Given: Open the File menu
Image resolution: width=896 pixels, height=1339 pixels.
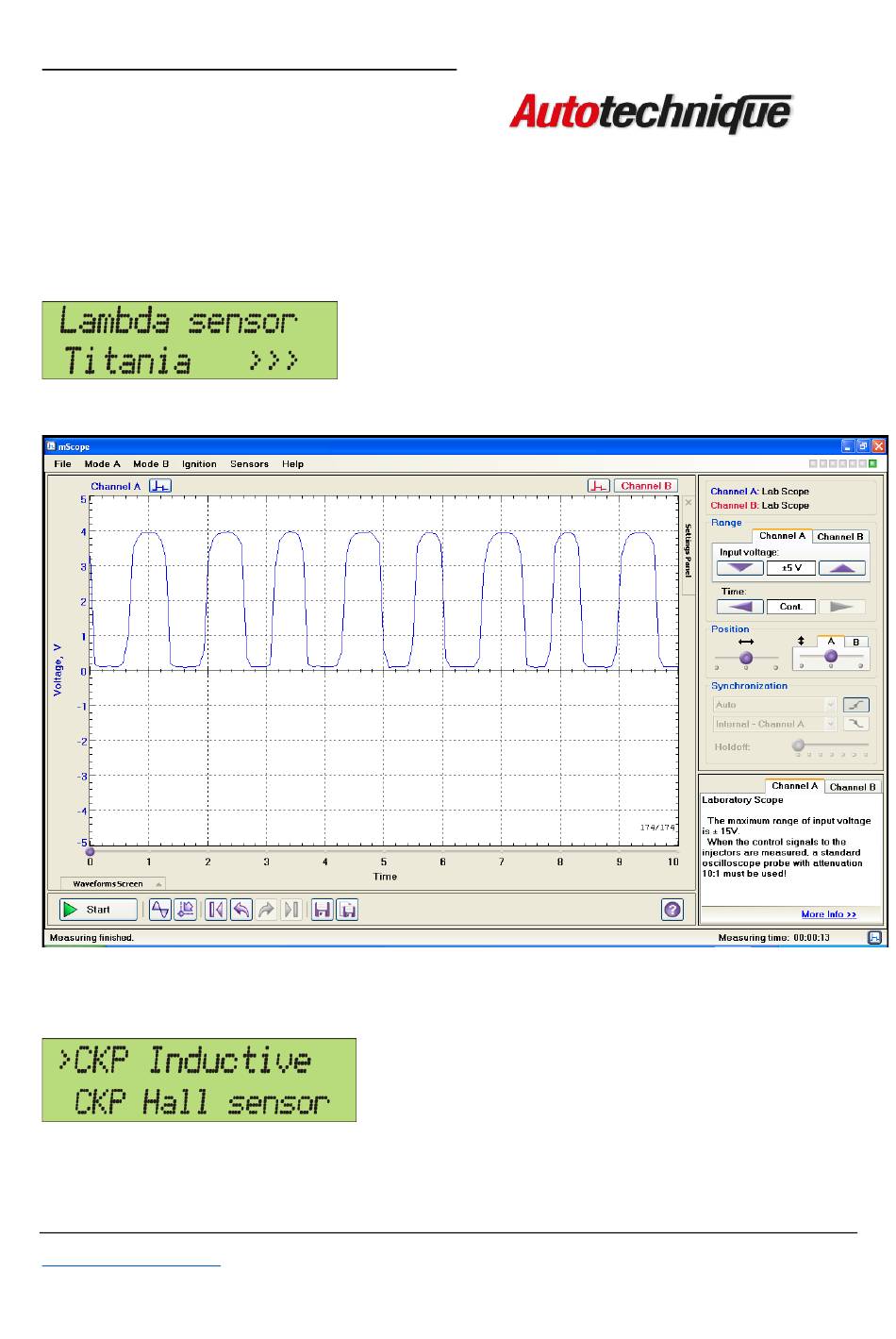Looking at the screenshot, I should tap(62, 464).
